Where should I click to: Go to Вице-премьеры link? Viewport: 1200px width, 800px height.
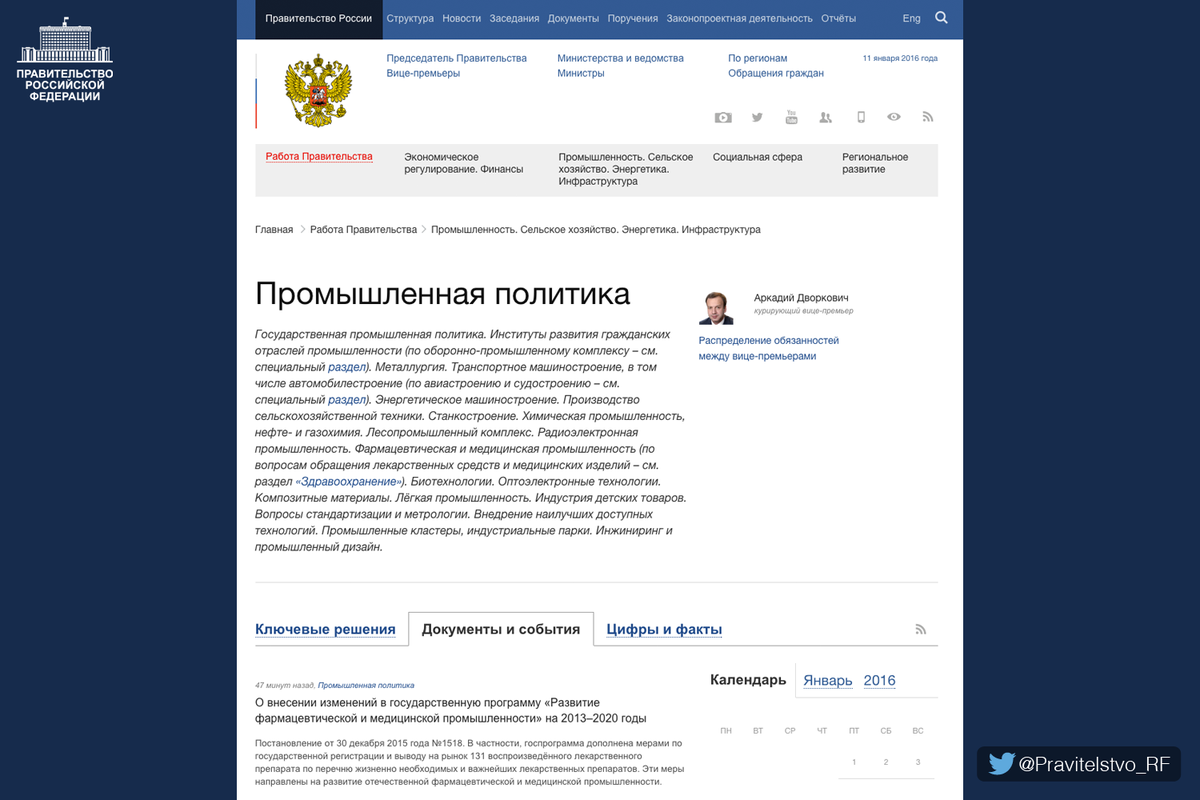423,73
